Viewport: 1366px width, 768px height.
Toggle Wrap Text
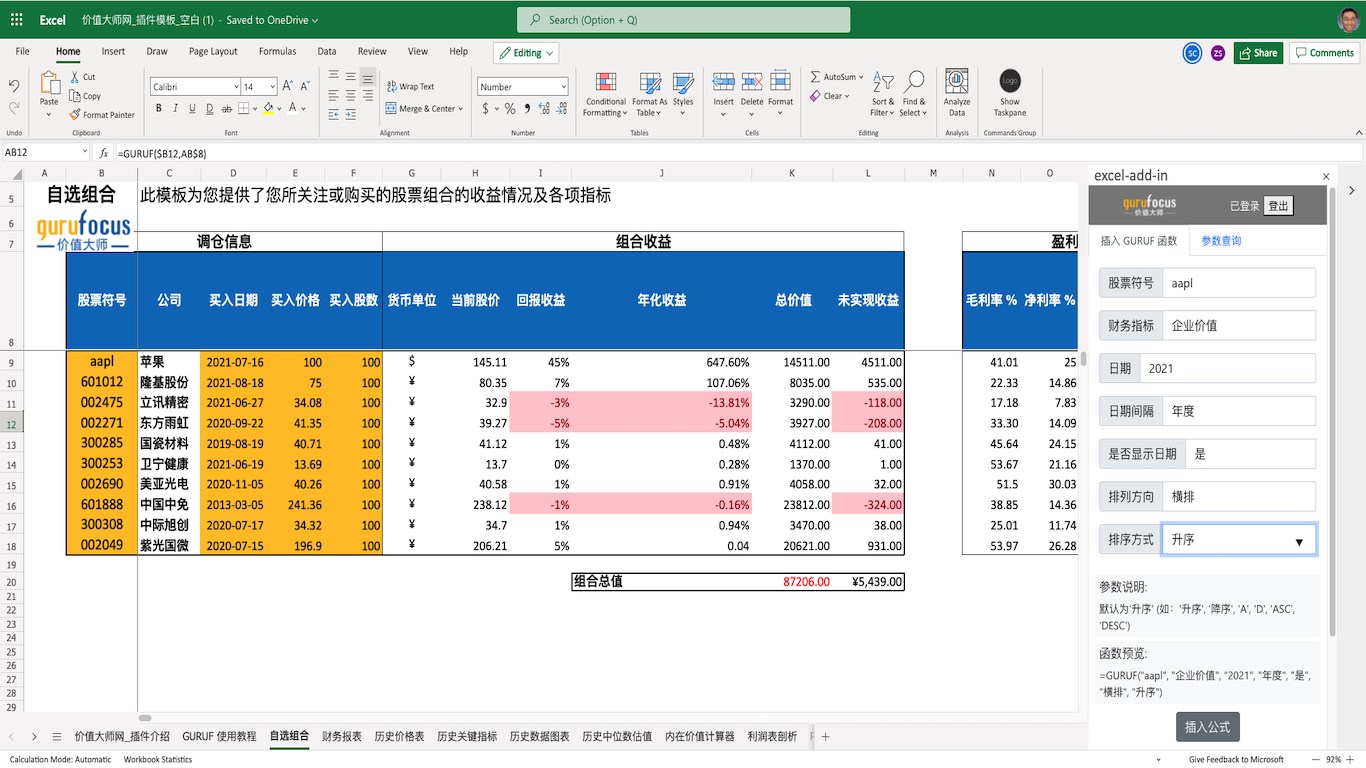411,87
